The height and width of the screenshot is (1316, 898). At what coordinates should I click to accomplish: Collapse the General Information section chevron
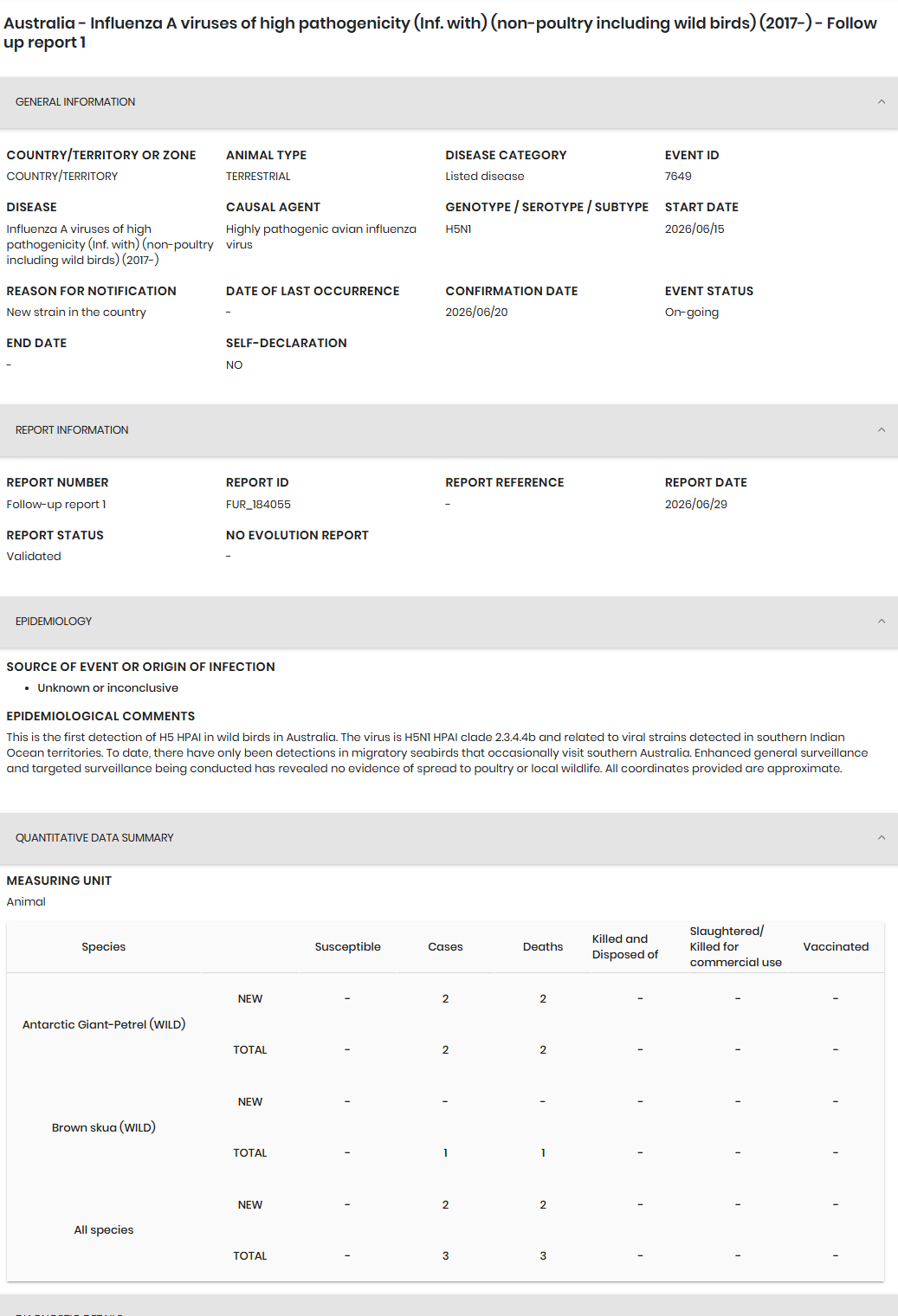(x=881, y=102)
